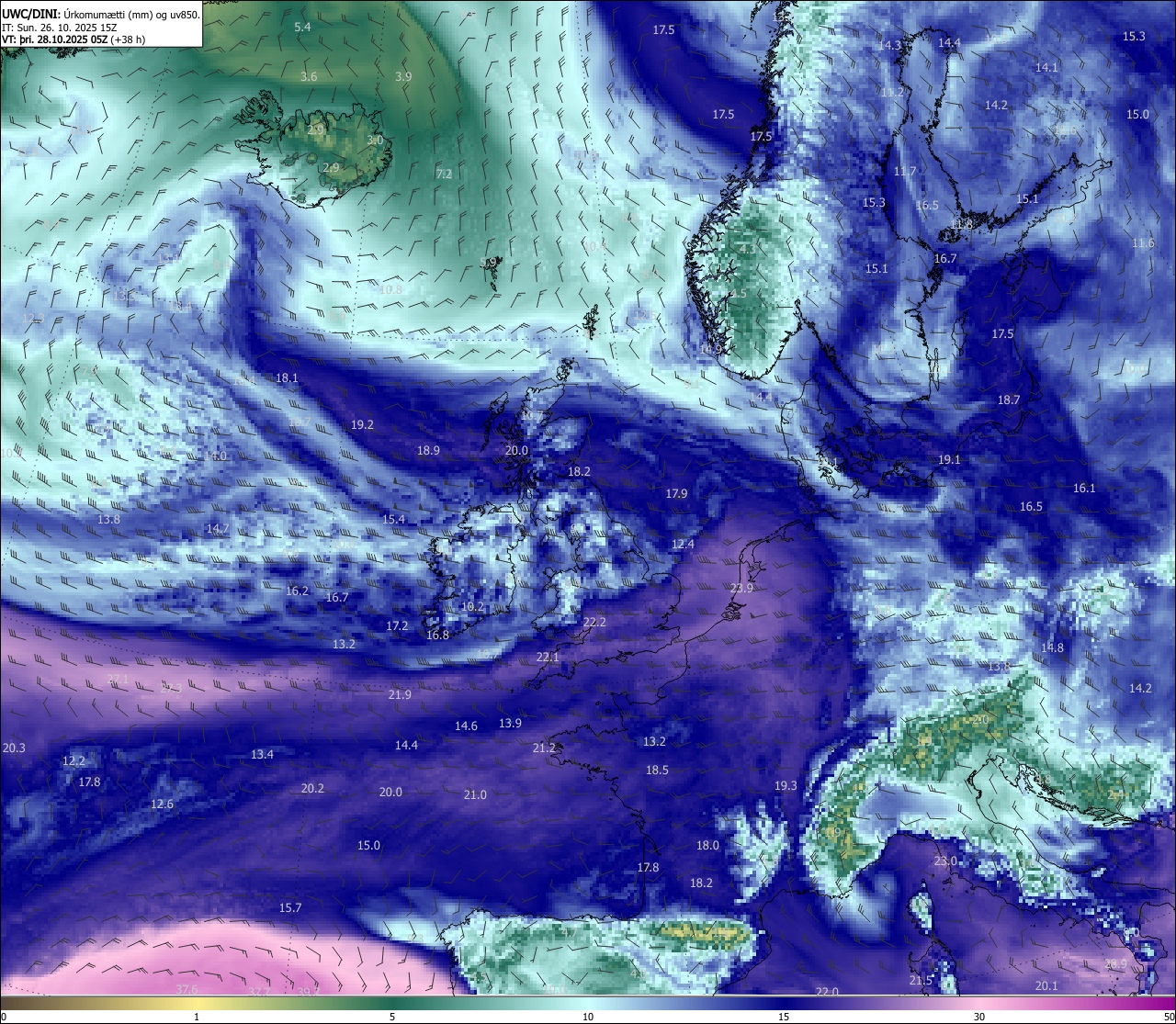Click the colour scale label 50
This screenshot has height=1024, width=1176.
pyautogui.click(x=1168, y=1017)
